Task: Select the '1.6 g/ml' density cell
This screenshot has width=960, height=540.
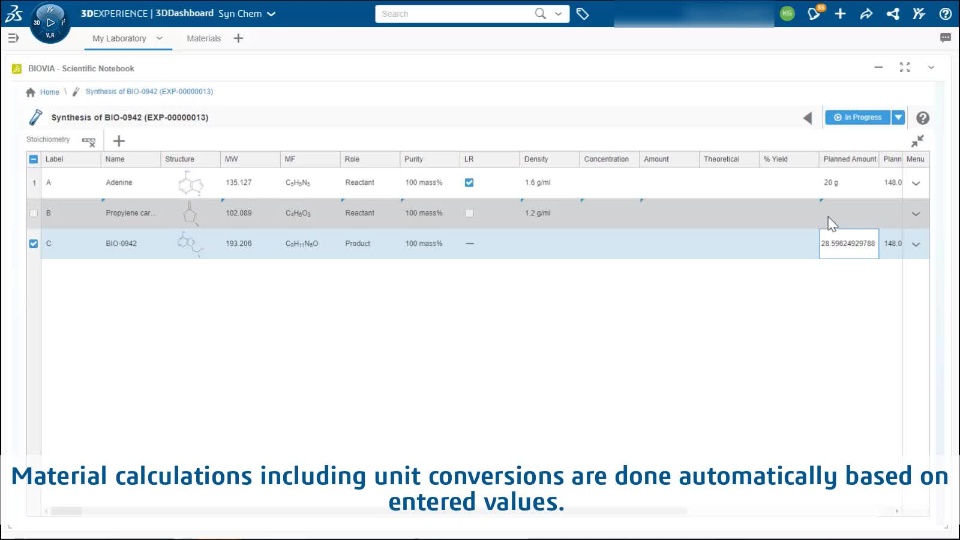Action: pos(549,182)
